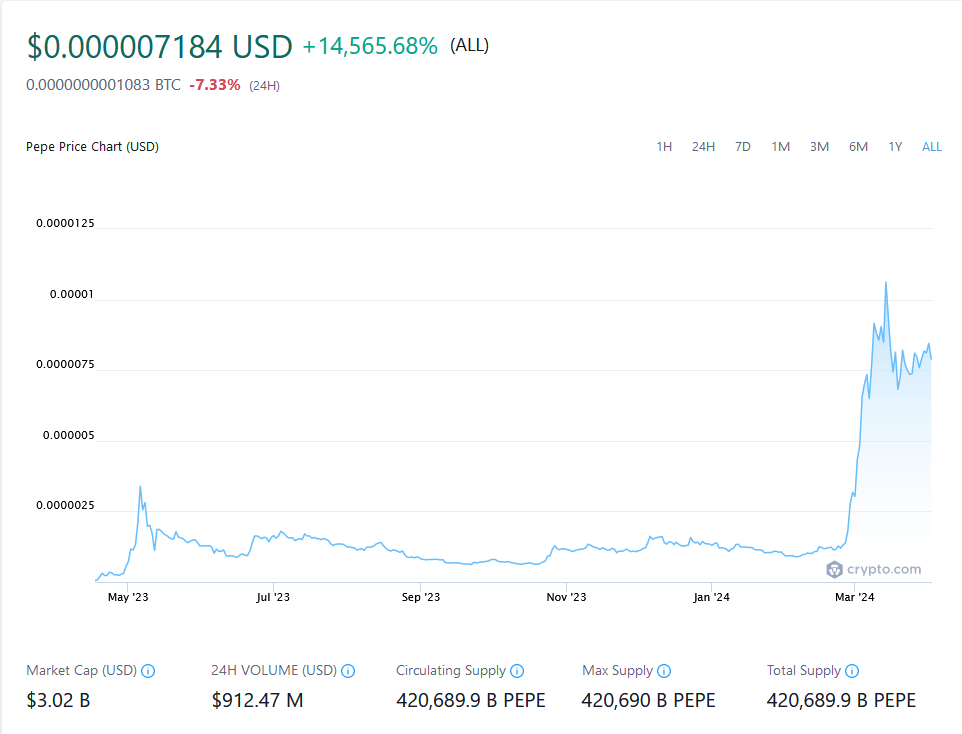Click the -7.33% BTC change value
962x734 pixels.
point(215,85)
